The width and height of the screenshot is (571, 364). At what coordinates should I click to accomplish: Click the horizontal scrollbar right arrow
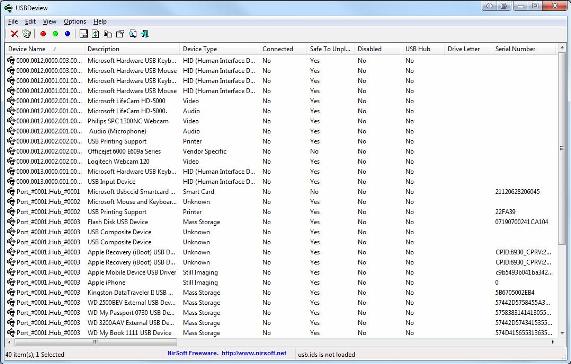(x=553, y=342)
